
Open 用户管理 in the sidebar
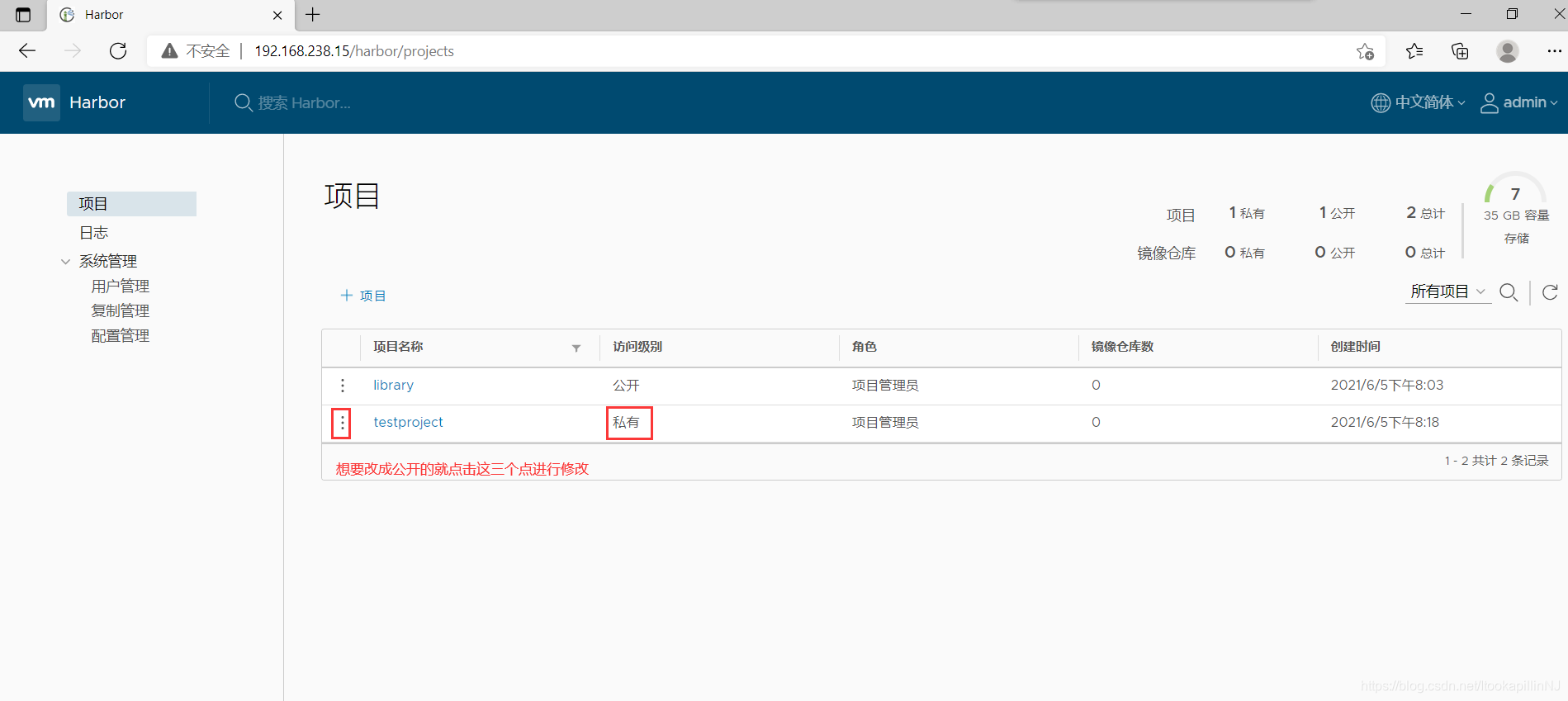(121, 287)
